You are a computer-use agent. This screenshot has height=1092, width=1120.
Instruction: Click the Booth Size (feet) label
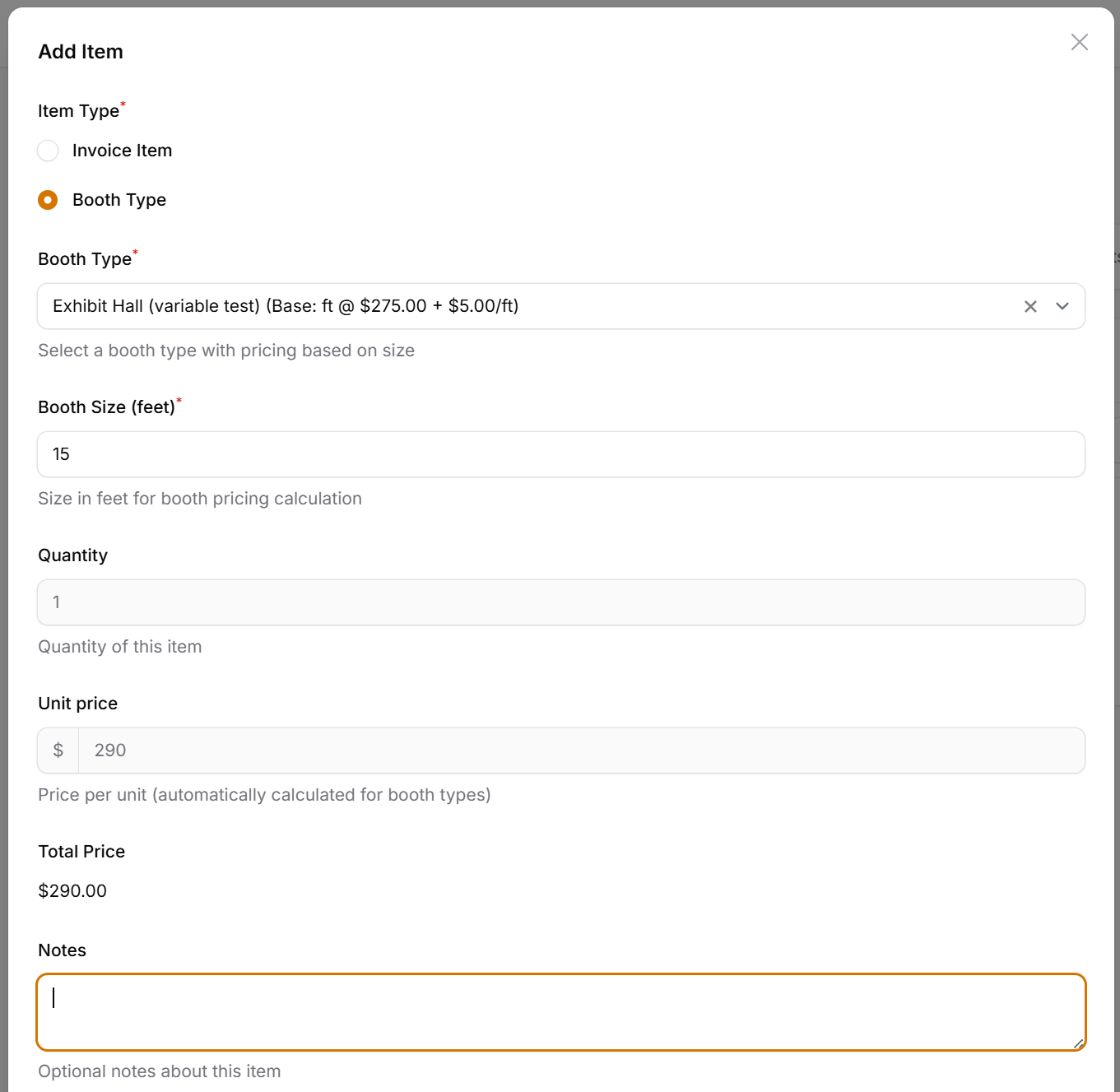pyautogui.click(x=106, y=407)
